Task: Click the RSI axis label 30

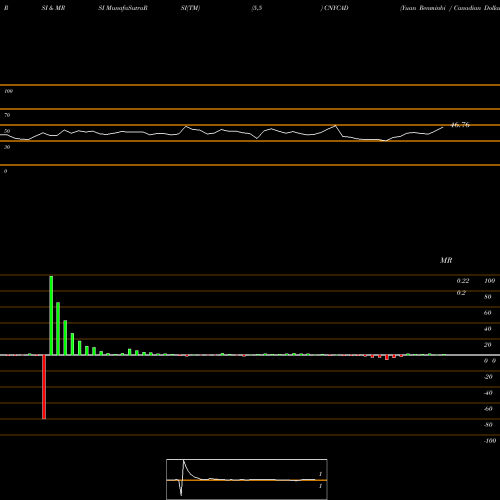Action: coord(7,147)
